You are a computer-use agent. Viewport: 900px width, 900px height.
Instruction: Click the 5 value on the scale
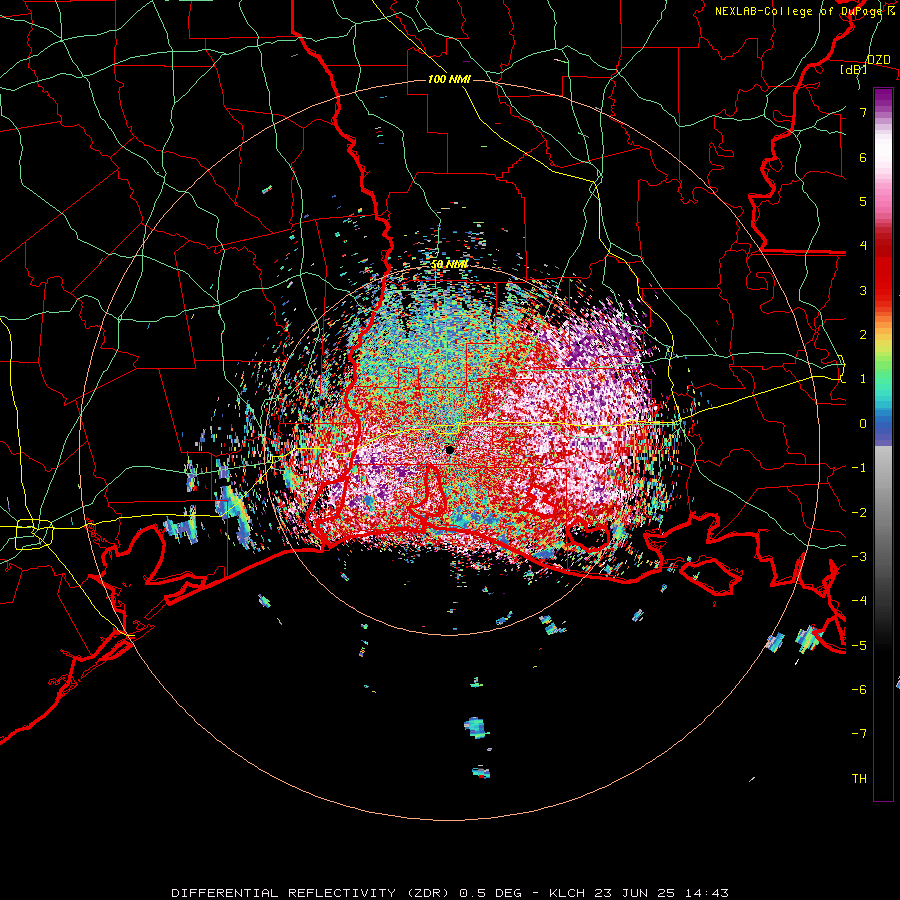point(863,201)
